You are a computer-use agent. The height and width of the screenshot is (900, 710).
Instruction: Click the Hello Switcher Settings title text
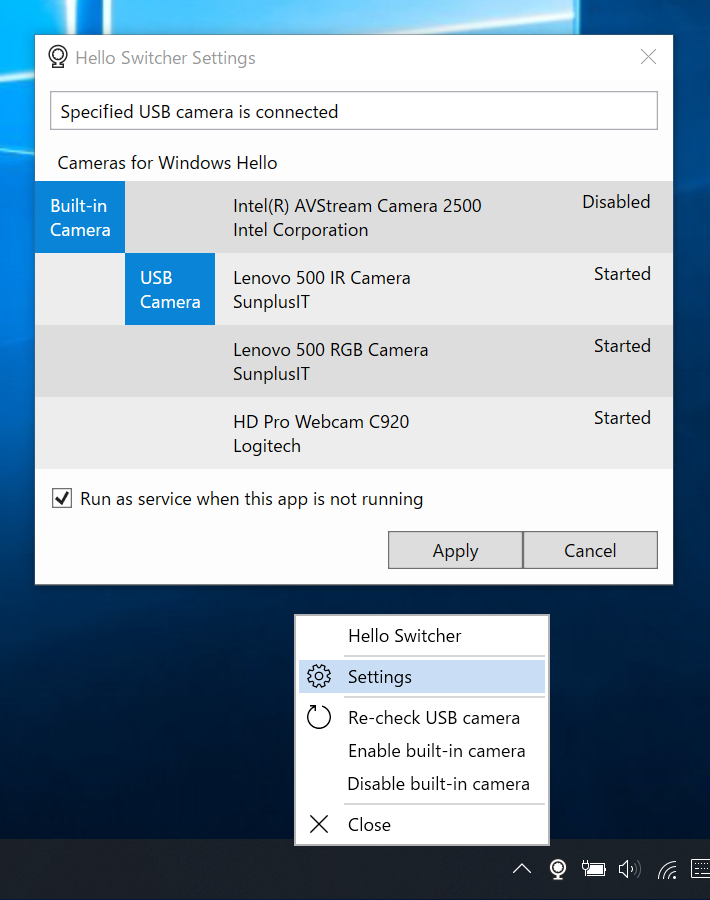click(165, 57)
